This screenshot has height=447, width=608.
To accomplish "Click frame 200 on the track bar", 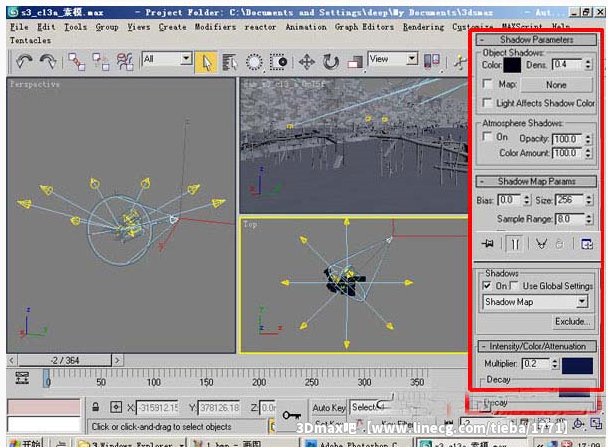I will pos(259,381).
